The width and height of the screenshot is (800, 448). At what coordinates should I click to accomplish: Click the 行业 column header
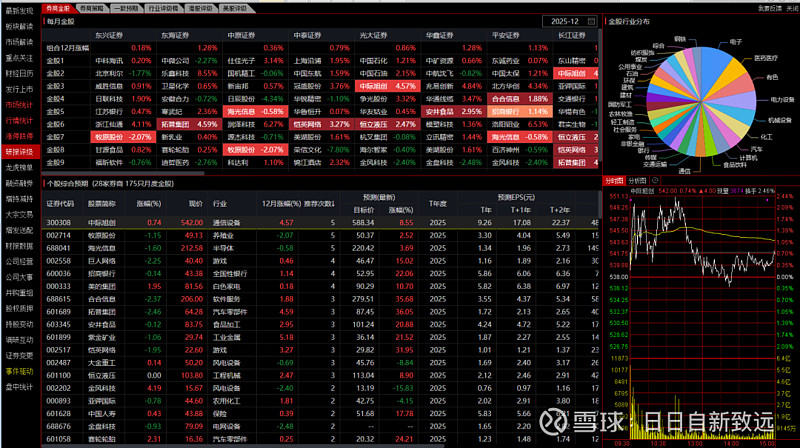[220, 204]
